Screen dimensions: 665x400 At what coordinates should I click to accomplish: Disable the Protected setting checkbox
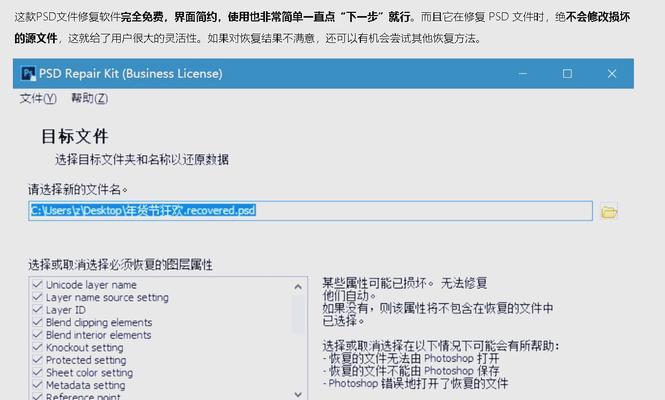37,360
